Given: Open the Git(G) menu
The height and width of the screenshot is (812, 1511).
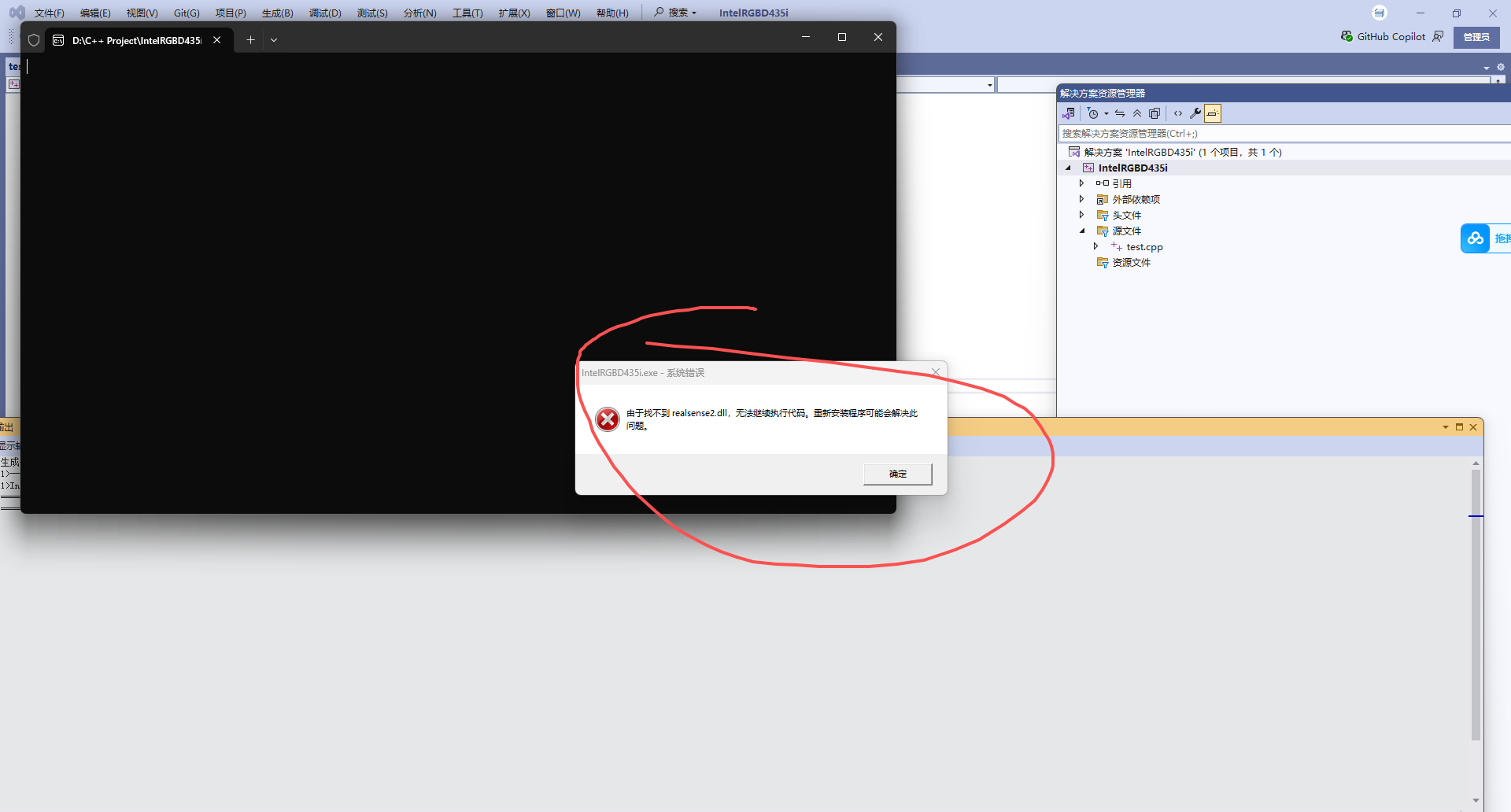Looking at the screenshot, I should coord(187,13).
